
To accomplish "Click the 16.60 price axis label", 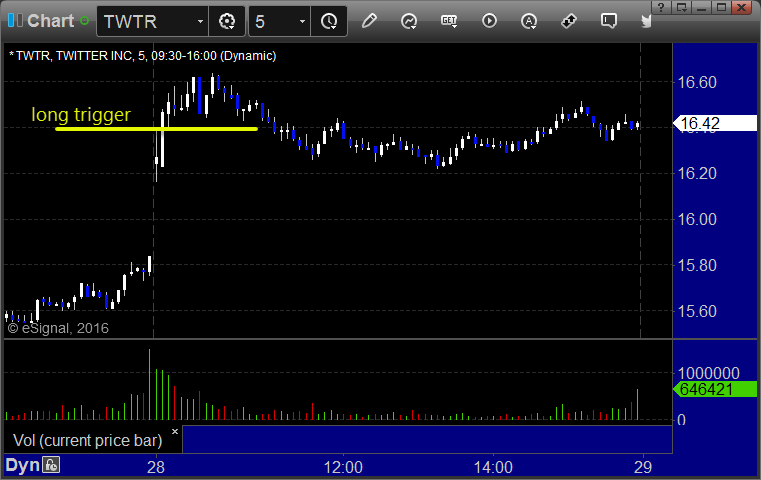I will pyautogui.click(x=697, y=82).
